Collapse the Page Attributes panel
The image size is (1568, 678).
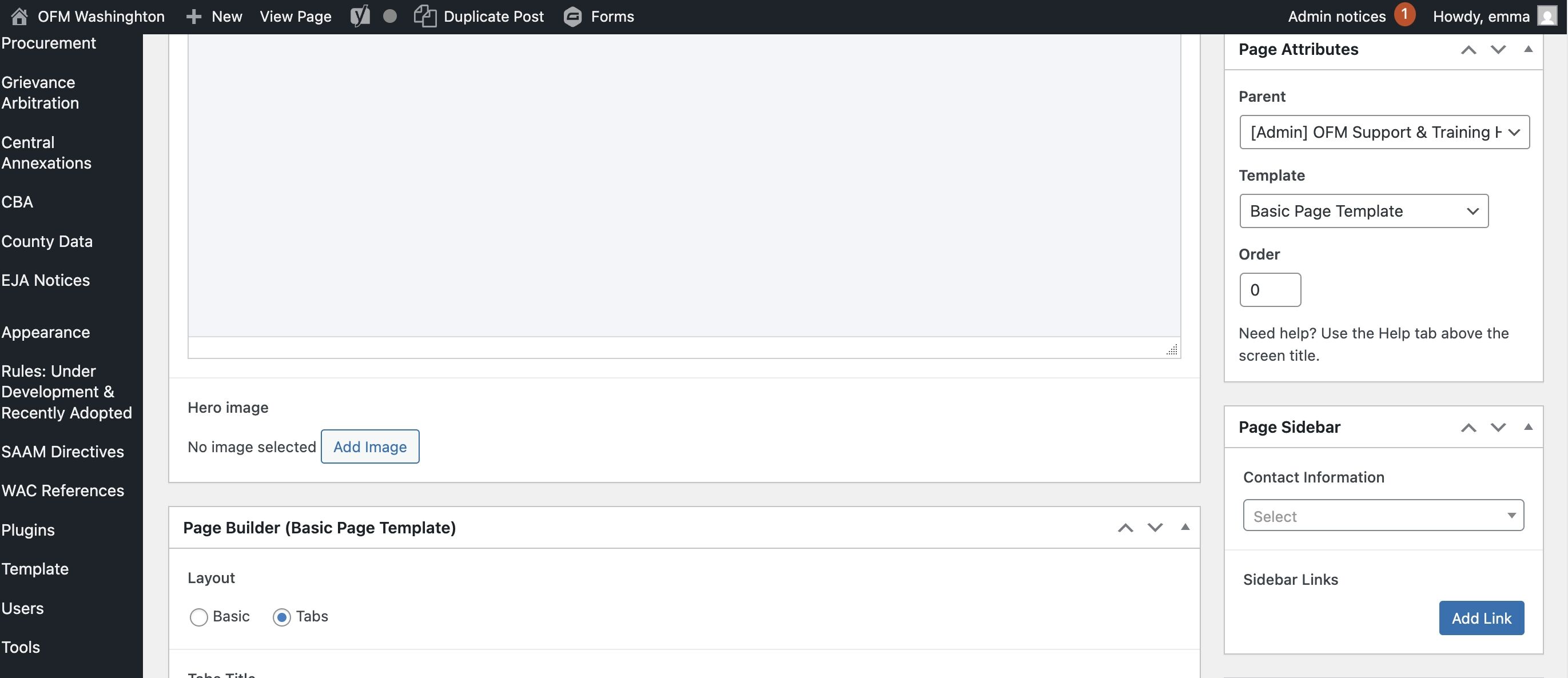(1528, 49)
